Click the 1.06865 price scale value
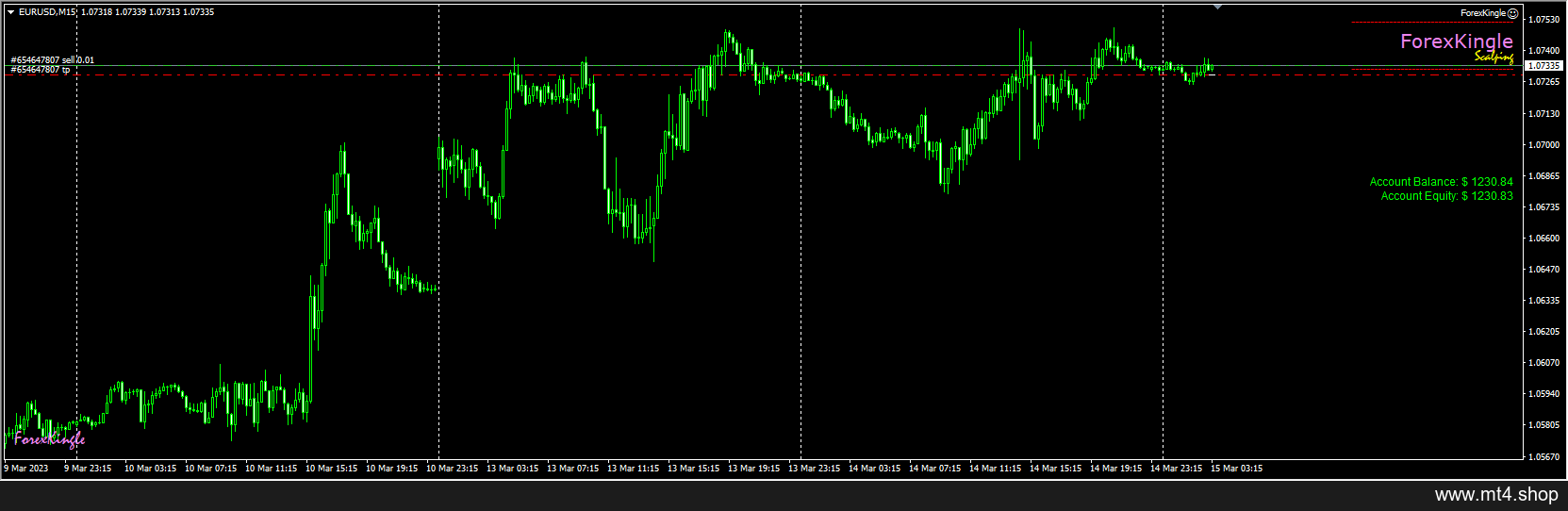 (x=1543, y=176)
